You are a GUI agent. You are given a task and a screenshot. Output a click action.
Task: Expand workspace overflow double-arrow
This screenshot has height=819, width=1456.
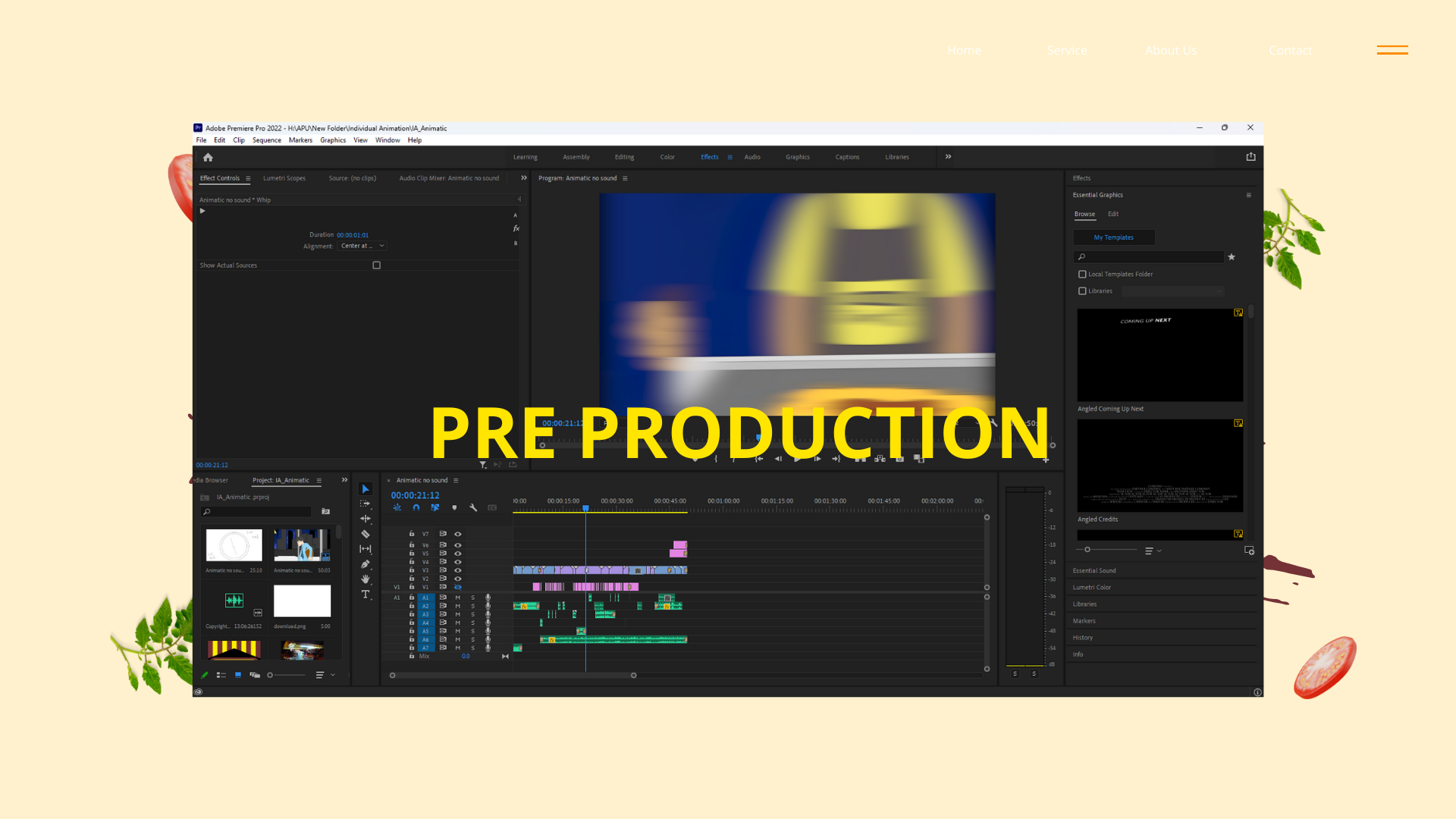pos(948,157)
